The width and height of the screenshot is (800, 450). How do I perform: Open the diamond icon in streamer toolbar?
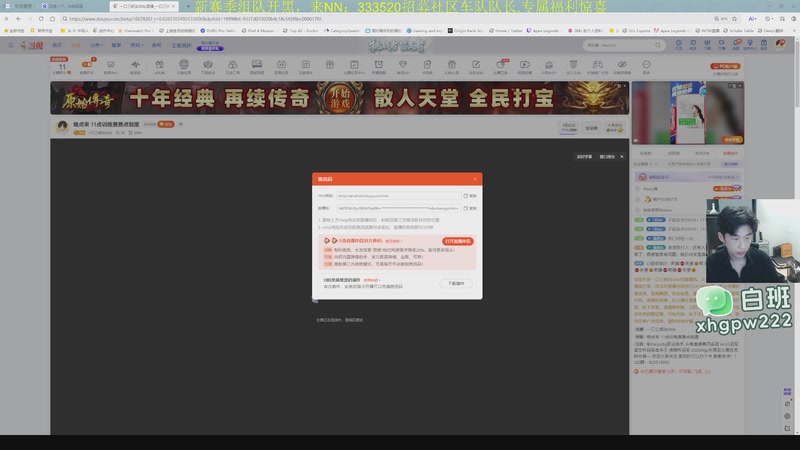[x=403, y=64]
